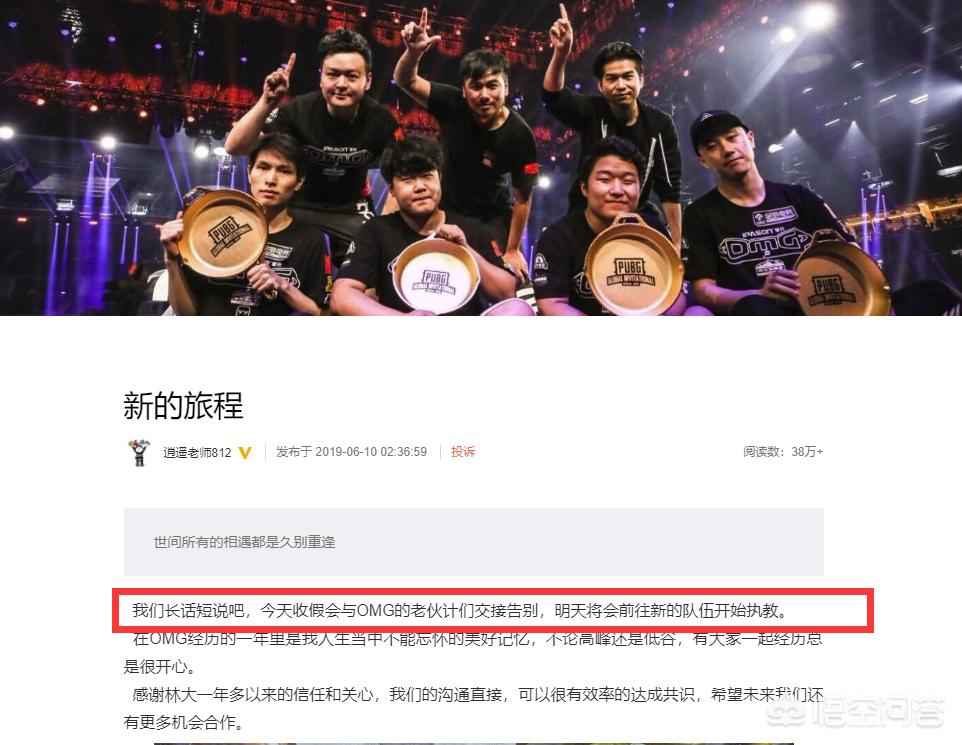This screenshot has width=962, height=745.
Task: Click the paragraph starting 感谢林大一年多以来
Action: pos(473,708)
